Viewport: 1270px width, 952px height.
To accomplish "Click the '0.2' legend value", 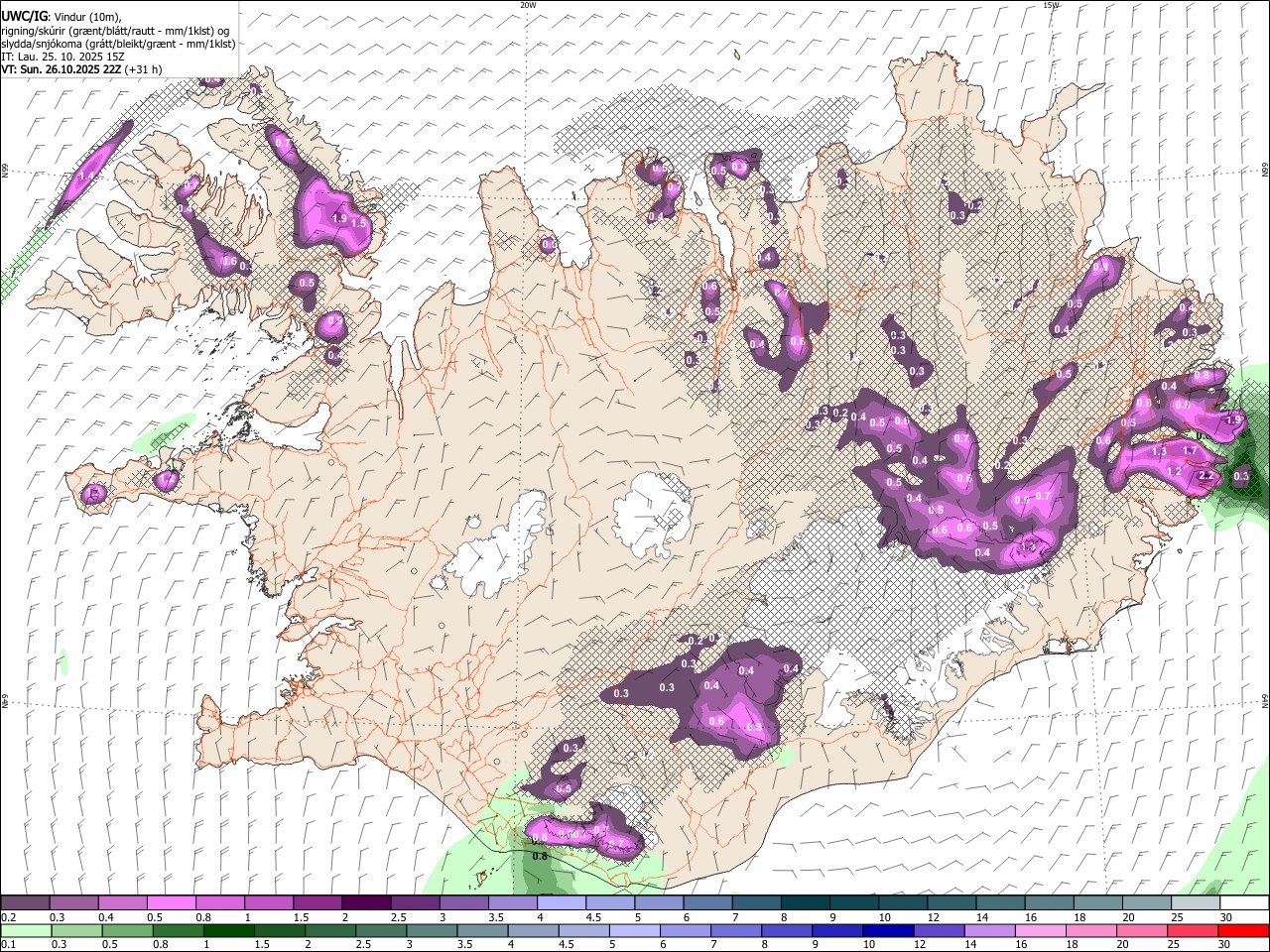I will click(9, 917).
